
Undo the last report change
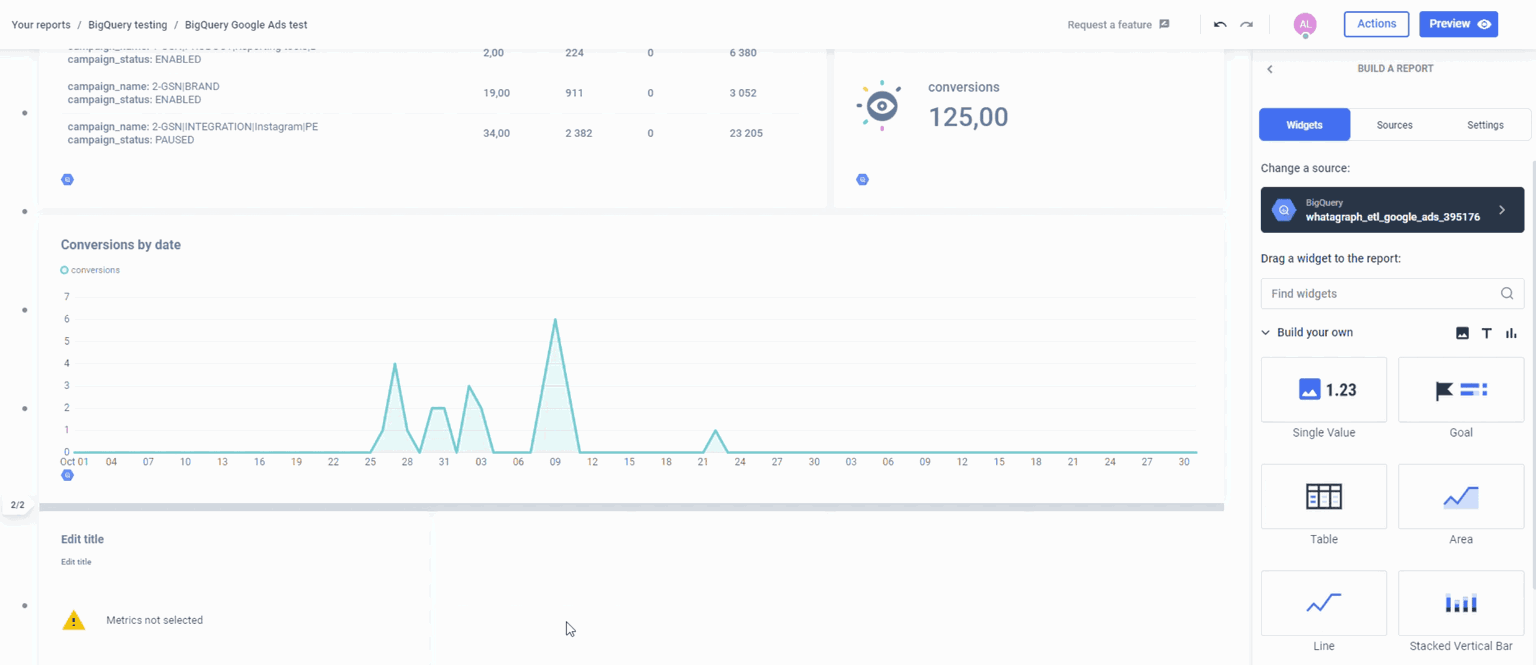point(1220,24)
